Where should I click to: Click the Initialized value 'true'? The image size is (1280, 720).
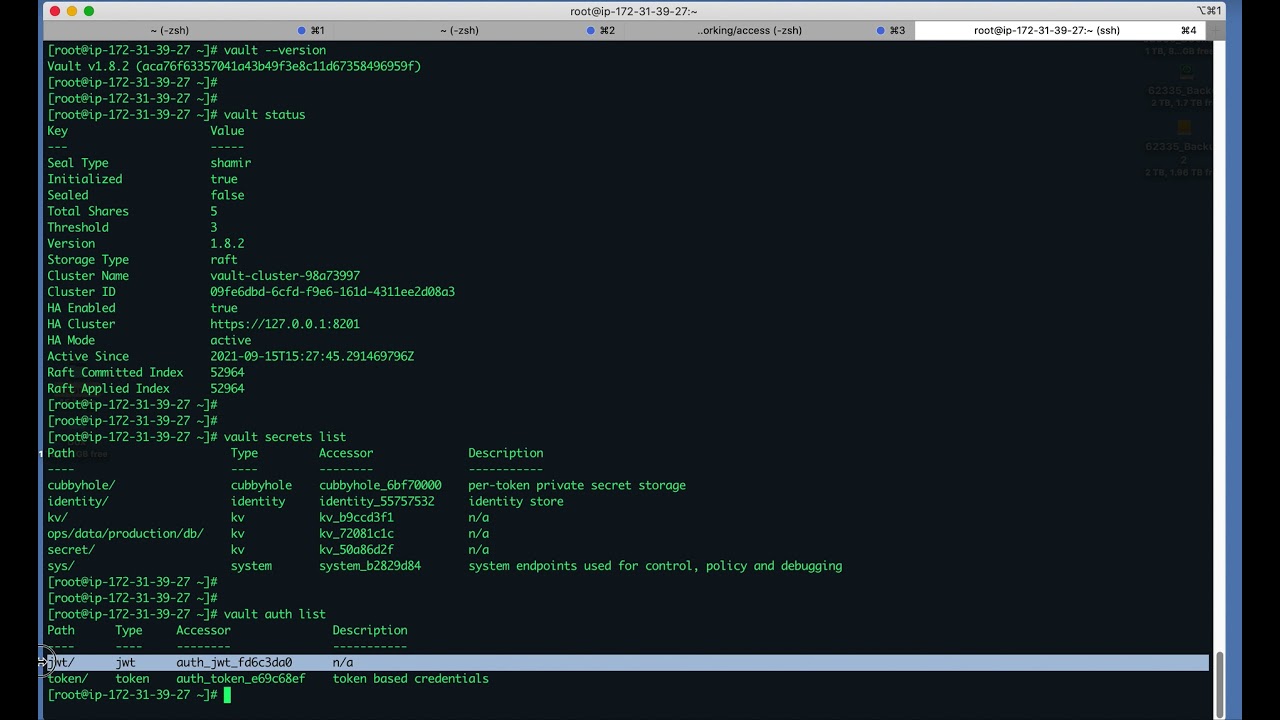tap(224, 179)
